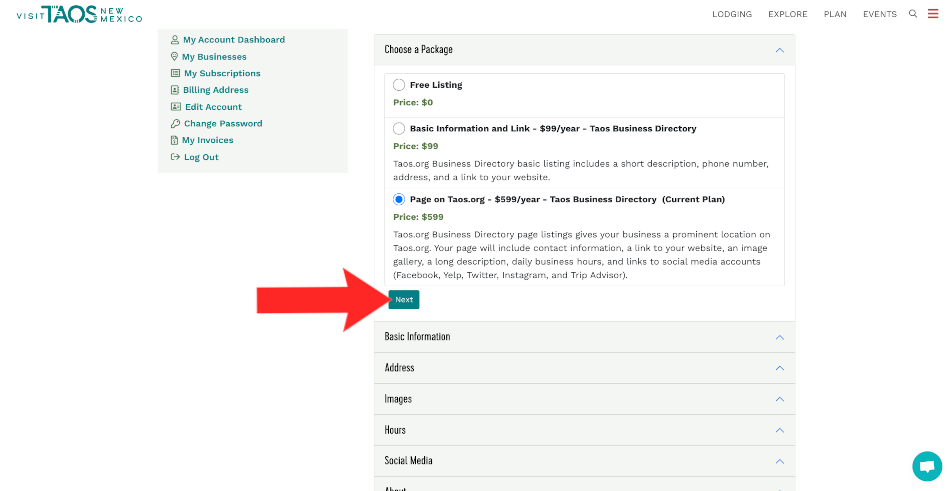Expand the Images section chevron

pyautogui.click(x=779, y=399)
